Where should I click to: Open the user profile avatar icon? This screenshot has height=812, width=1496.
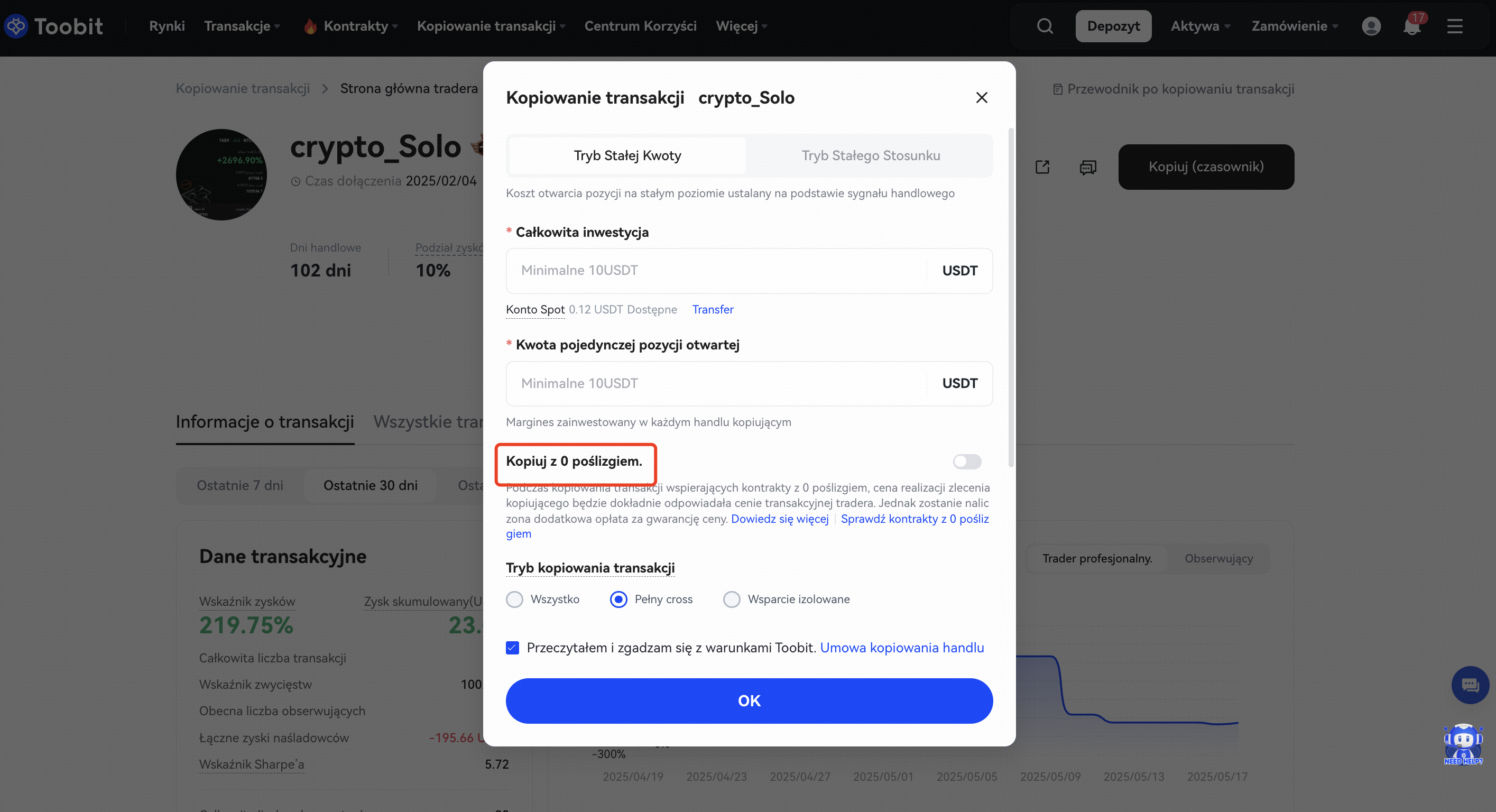[x=1371, y=26]
